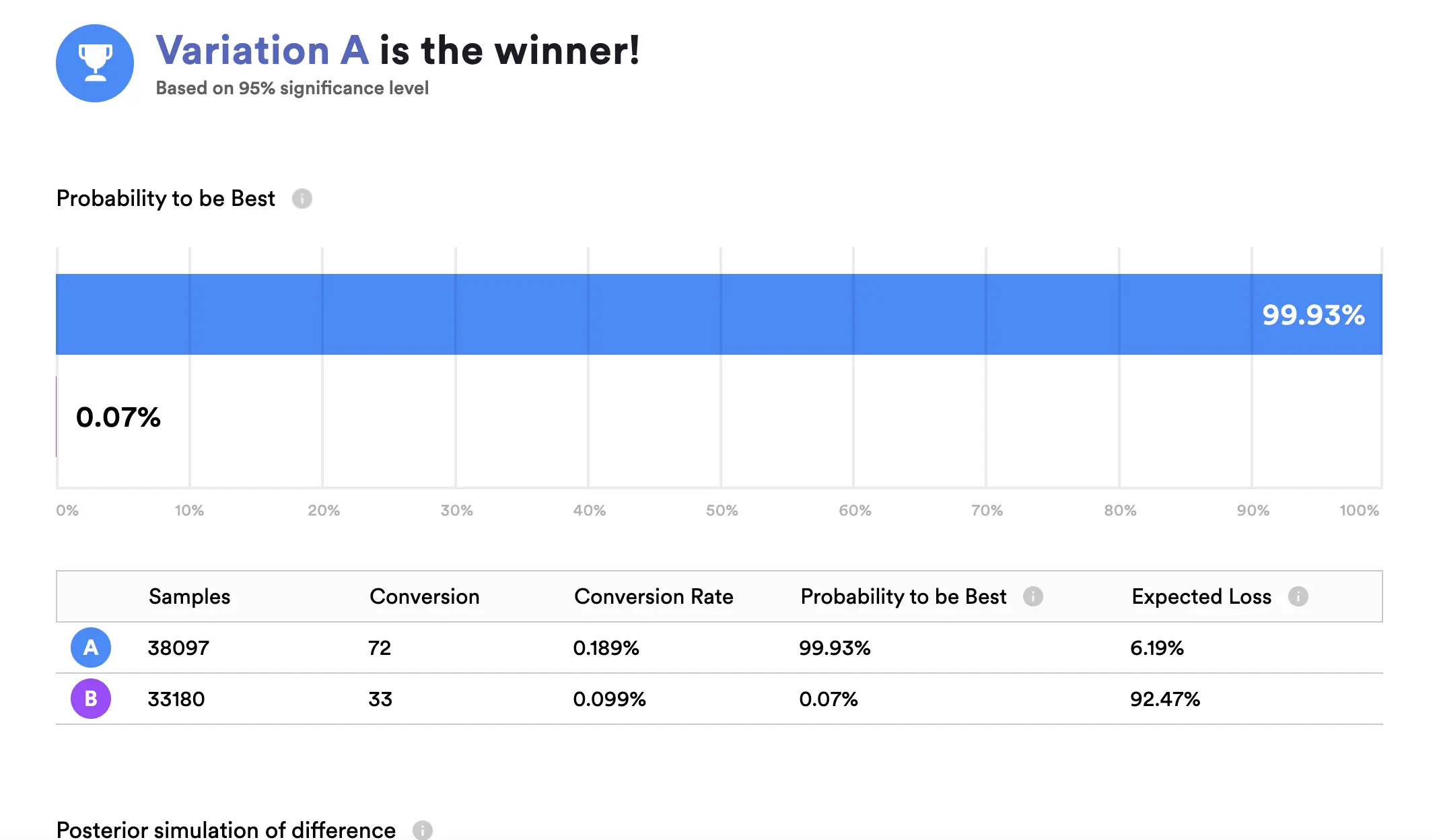Viewport: 1439px width, 840px height.
Task: Click info icon beside Probability to be Best heading
Action: click(x=302, y=199)
